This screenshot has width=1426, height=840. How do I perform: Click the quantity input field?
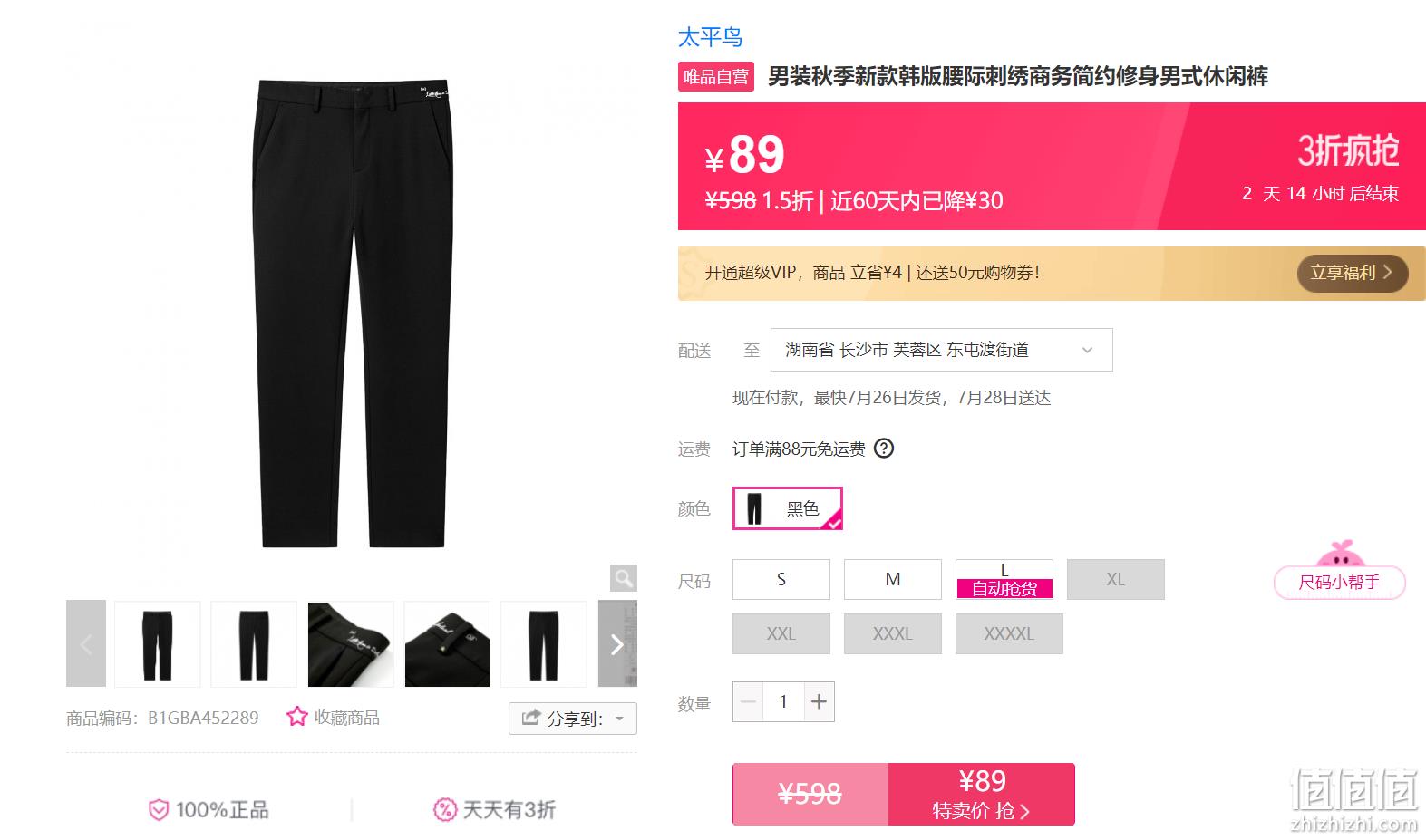783,701
